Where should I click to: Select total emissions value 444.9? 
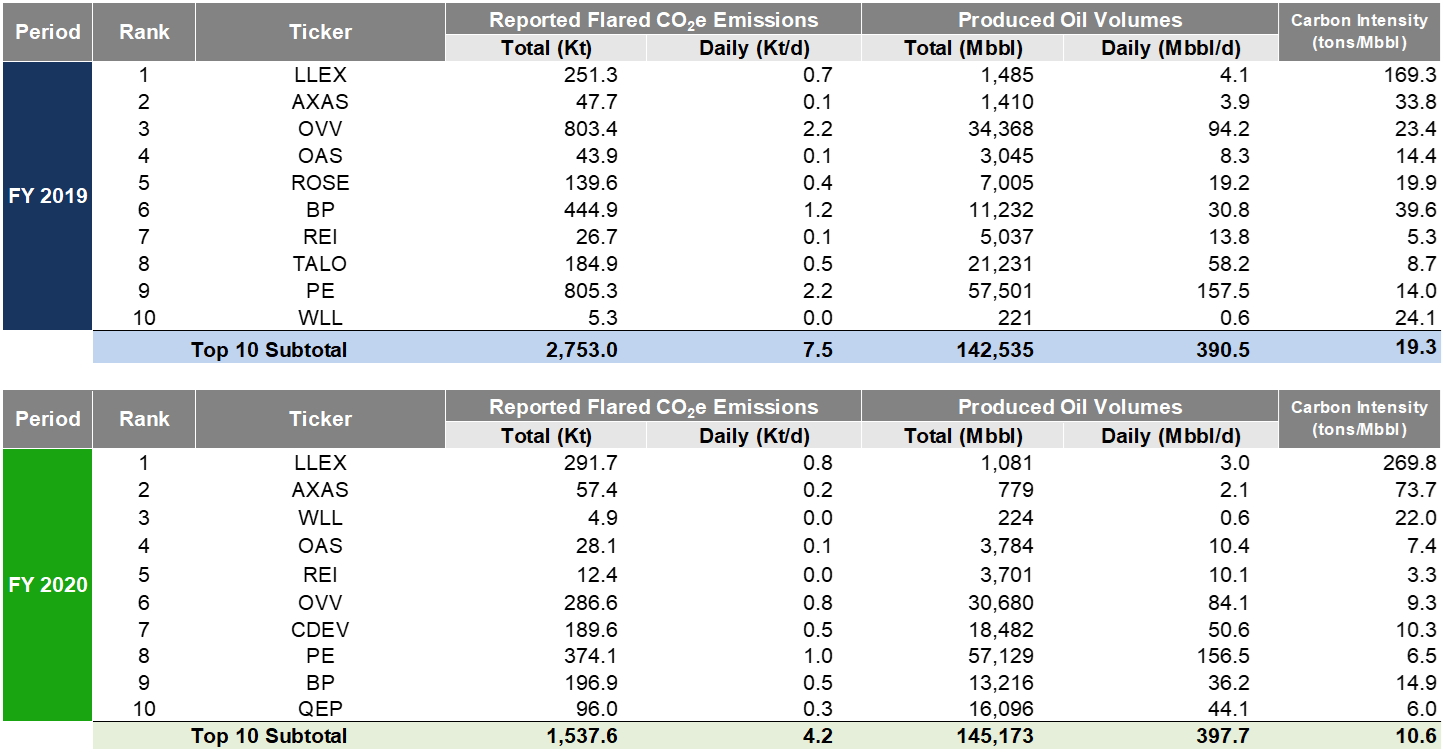[593, 210]
